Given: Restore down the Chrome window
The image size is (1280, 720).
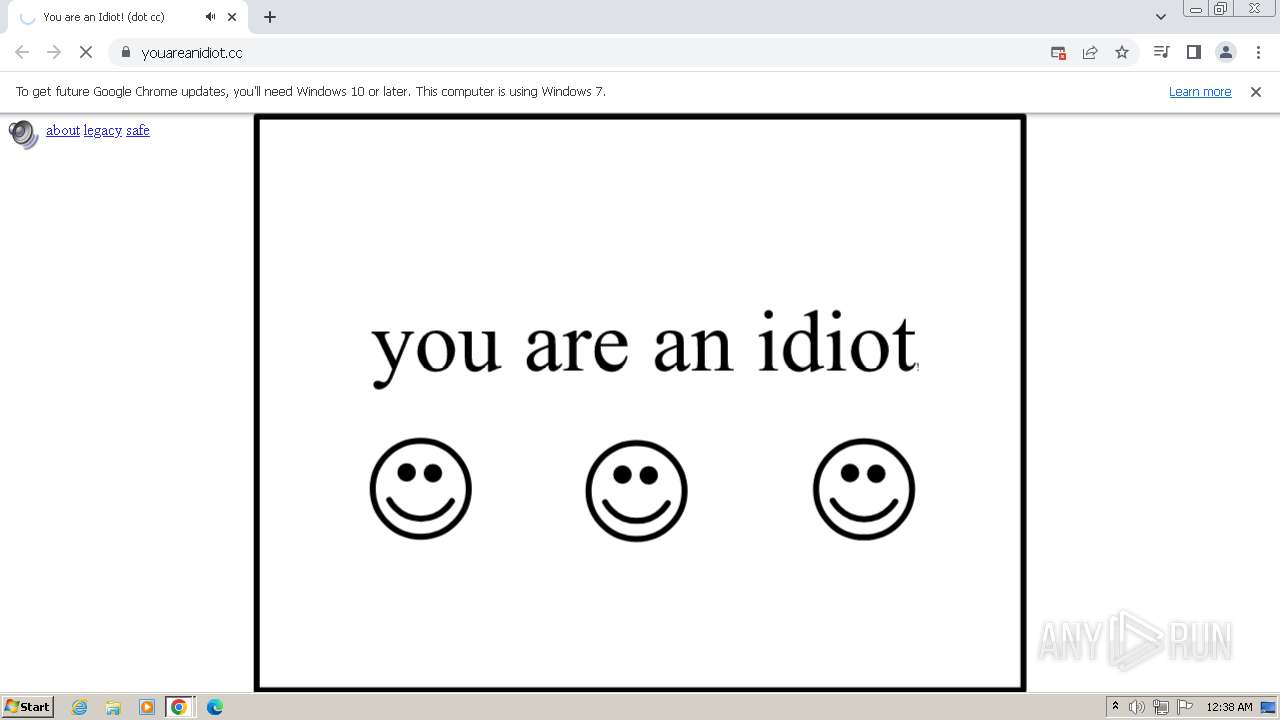Looking at the screenshot, I should pos(1221,9).
